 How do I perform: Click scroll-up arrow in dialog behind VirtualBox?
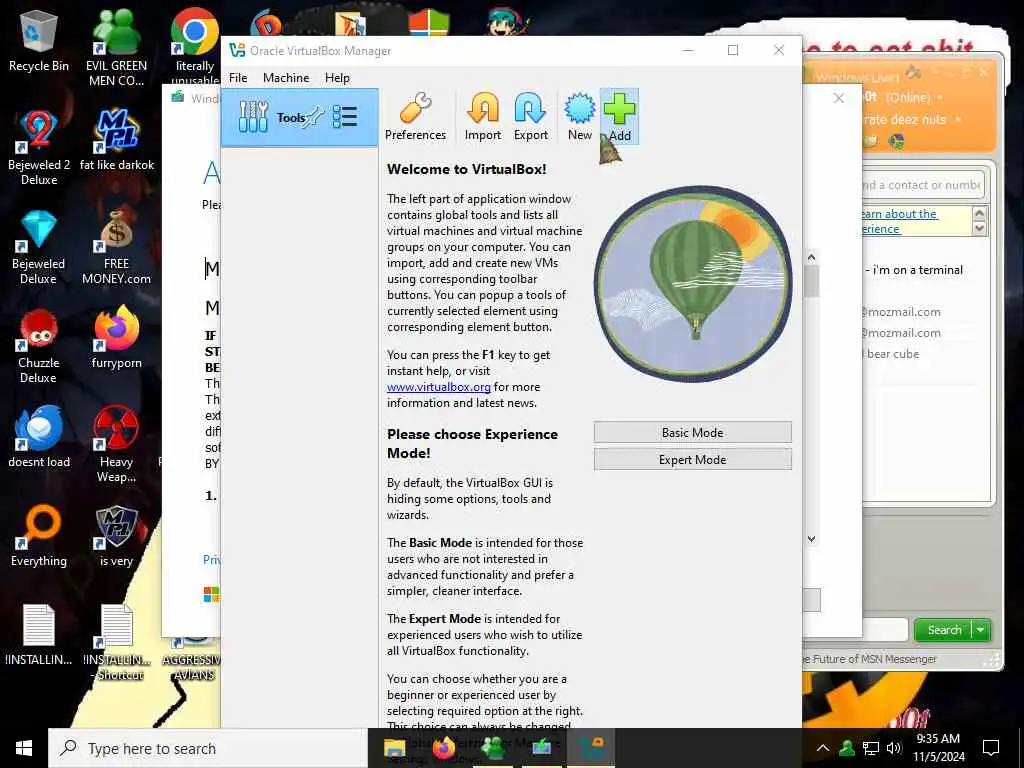click(811, 257)
